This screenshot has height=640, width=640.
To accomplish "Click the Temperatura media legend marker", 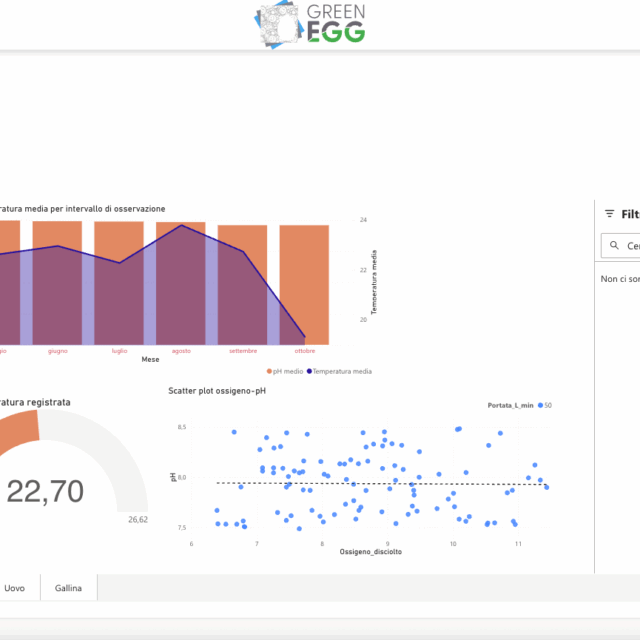I will [x=309, y=371].
